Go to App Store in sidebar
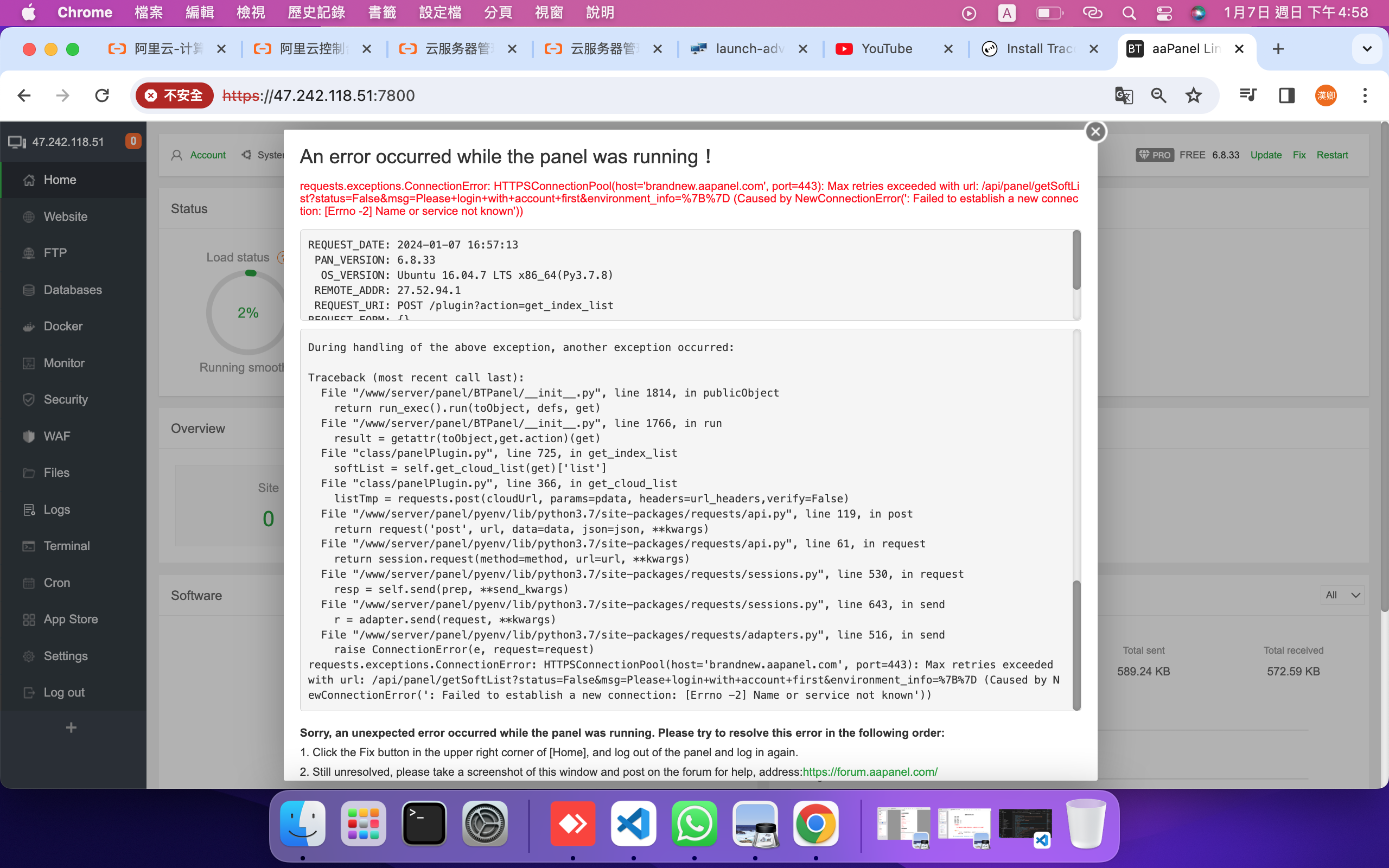 click(x=70, y=619)
